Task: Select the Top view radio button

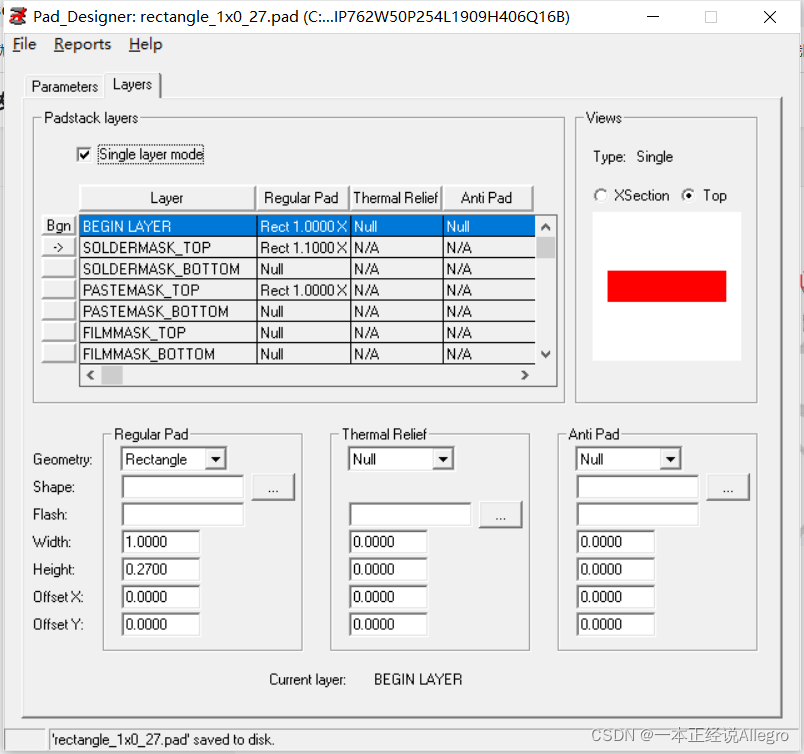Action: click(x=688, y=195)
